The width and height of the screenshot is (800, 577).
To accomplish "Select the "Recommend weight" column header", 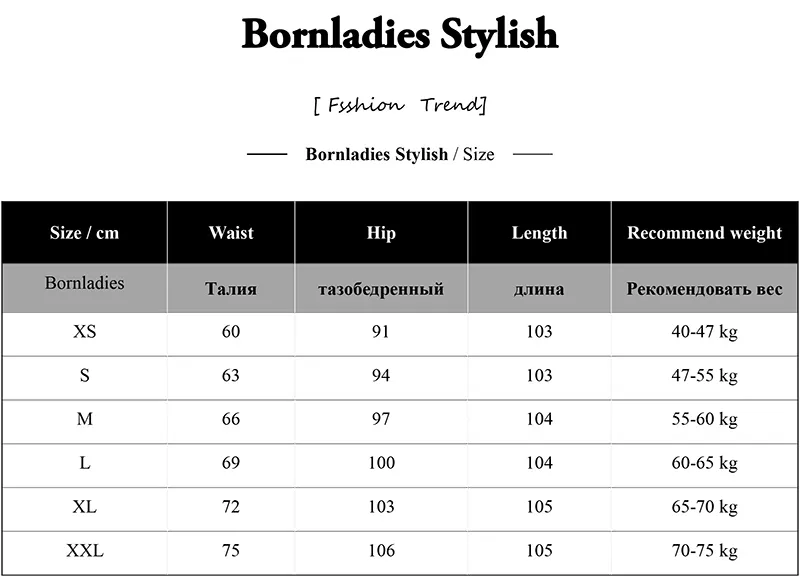I will click(x=704, y=233).
